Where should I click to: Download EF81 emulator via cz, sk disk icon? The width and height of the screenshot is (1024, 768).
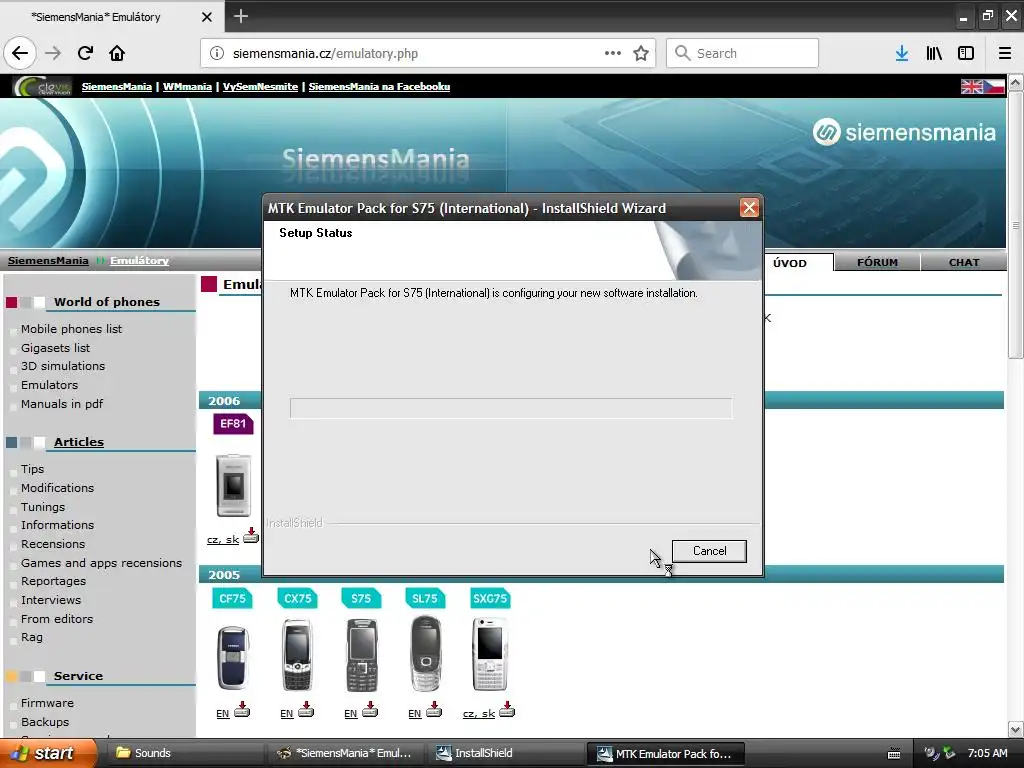click(x=251, y=536)
